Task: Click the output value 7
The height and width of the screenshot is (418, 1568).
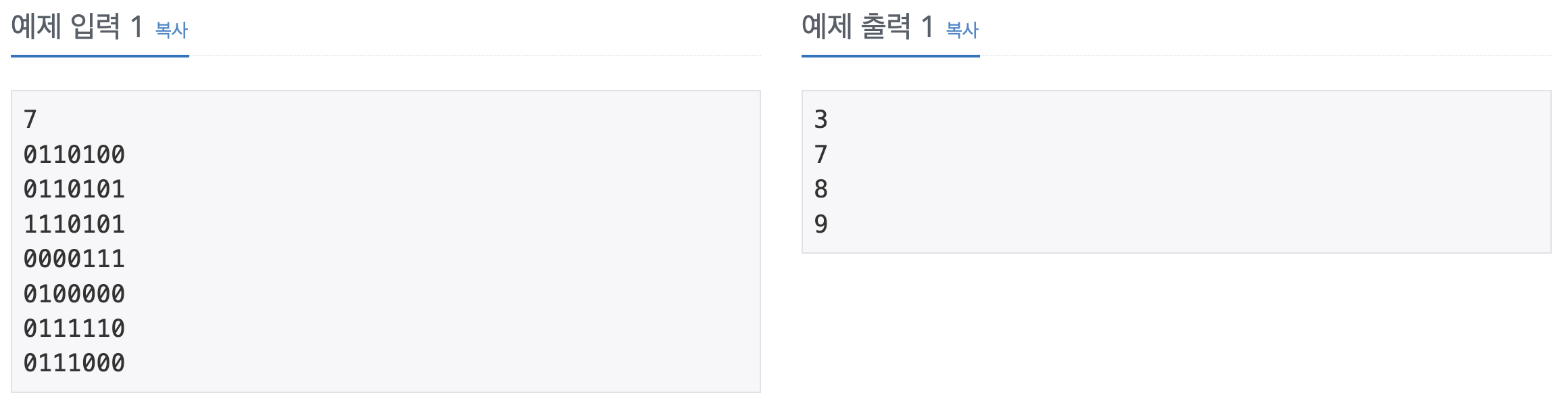Action: tap(819, 154)
